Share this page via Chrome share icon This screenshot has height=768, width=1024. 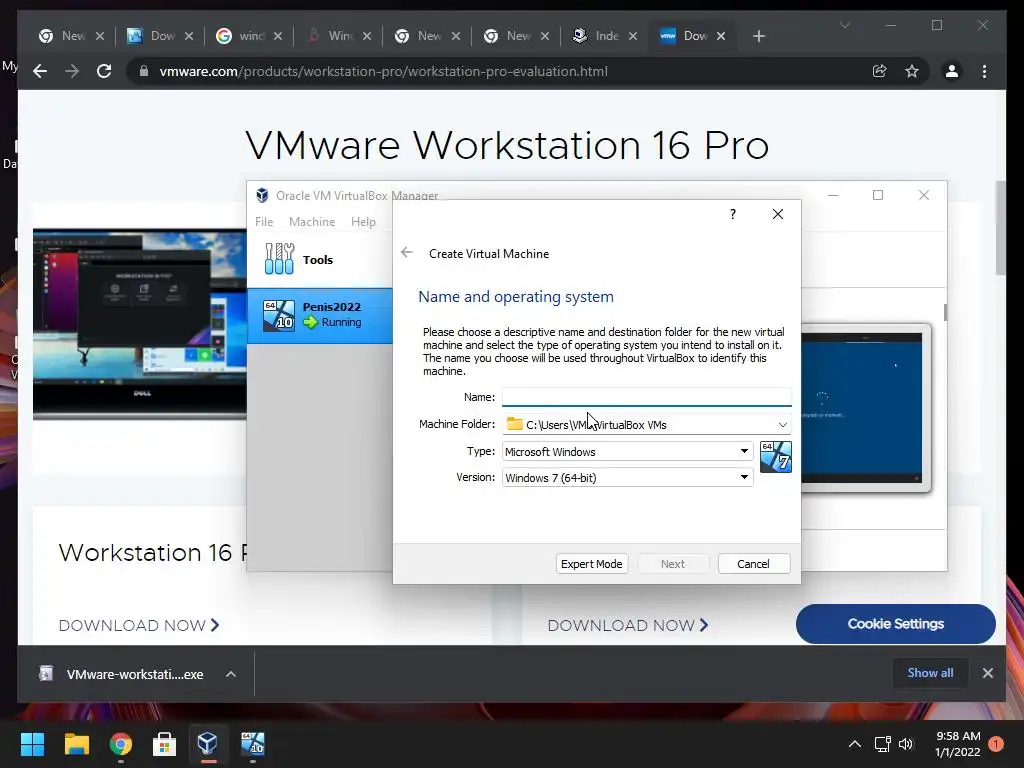click(880, 71)
